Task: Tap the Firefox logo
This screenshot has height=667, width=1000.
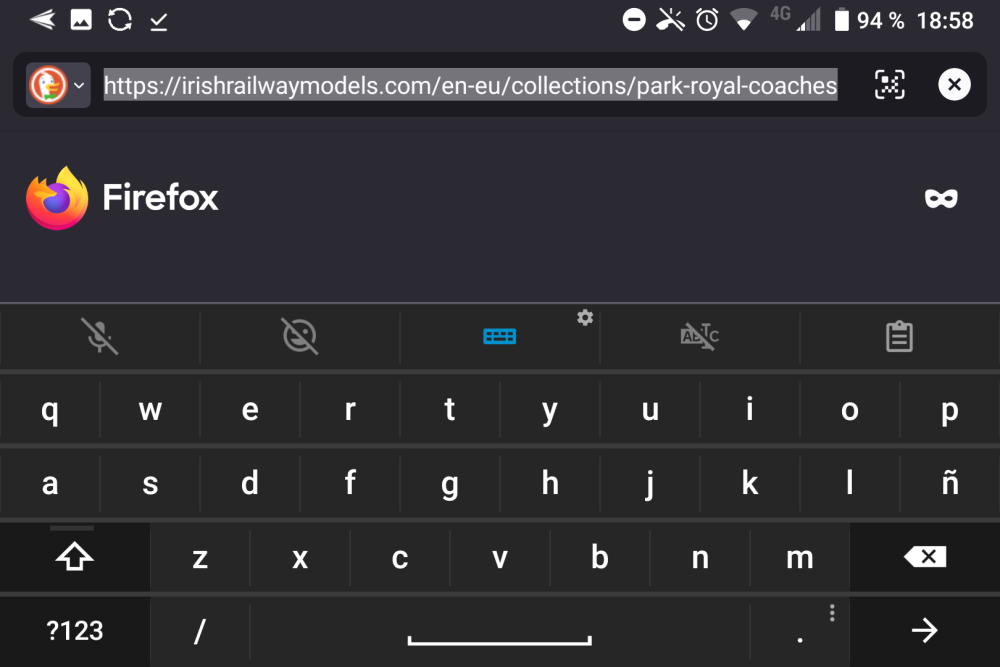Action: (57, 198)
